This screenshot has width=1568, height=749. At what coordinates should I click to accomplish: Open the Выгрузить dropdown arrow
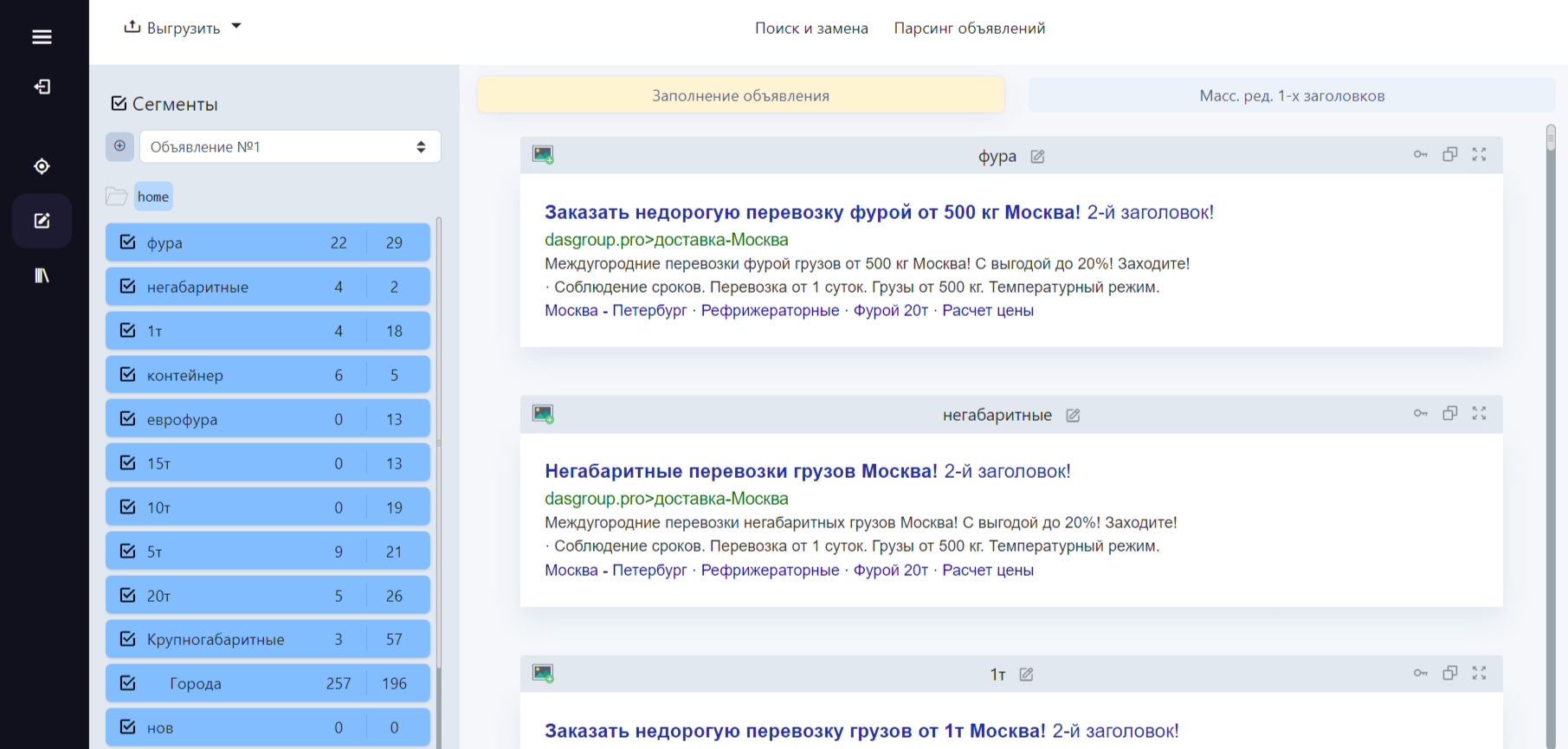pyautogui.click(x=236, y=27)
